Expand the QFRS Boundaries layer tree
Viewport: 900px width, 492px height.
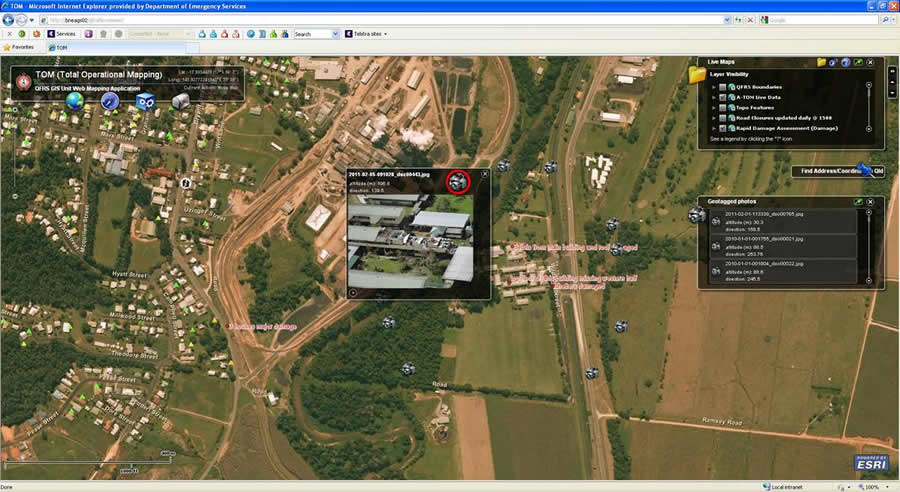coord(714,87)
